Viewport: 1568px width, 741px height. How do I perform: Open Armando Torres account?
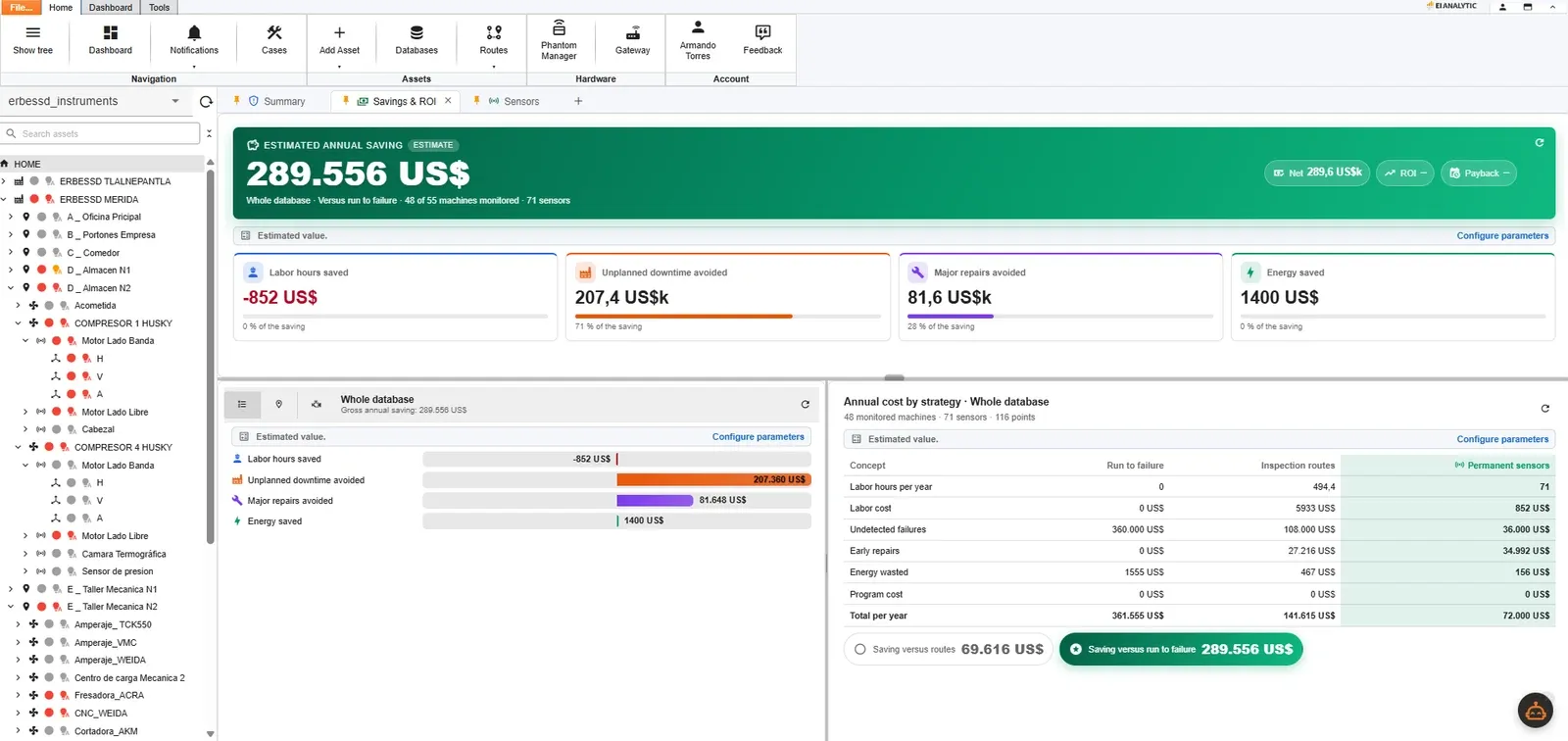698,40
